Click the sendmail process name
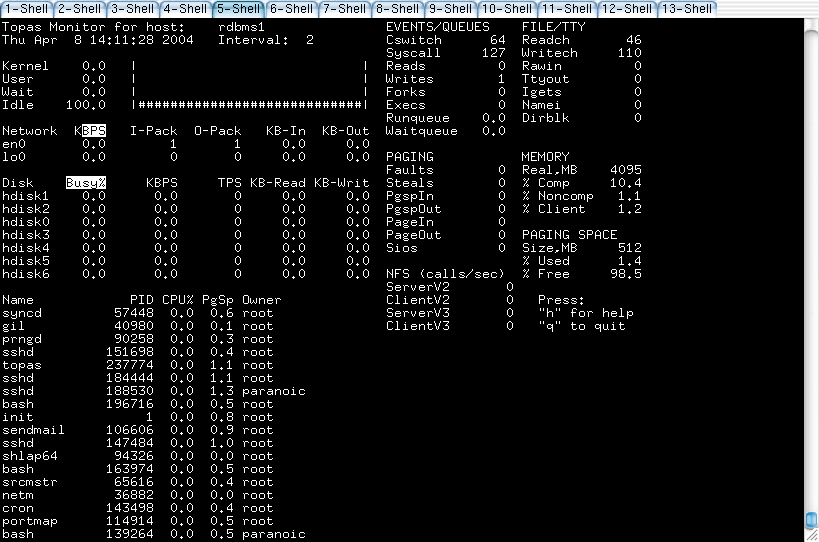This screenshot has height=542, width=819. pos(33,430)
